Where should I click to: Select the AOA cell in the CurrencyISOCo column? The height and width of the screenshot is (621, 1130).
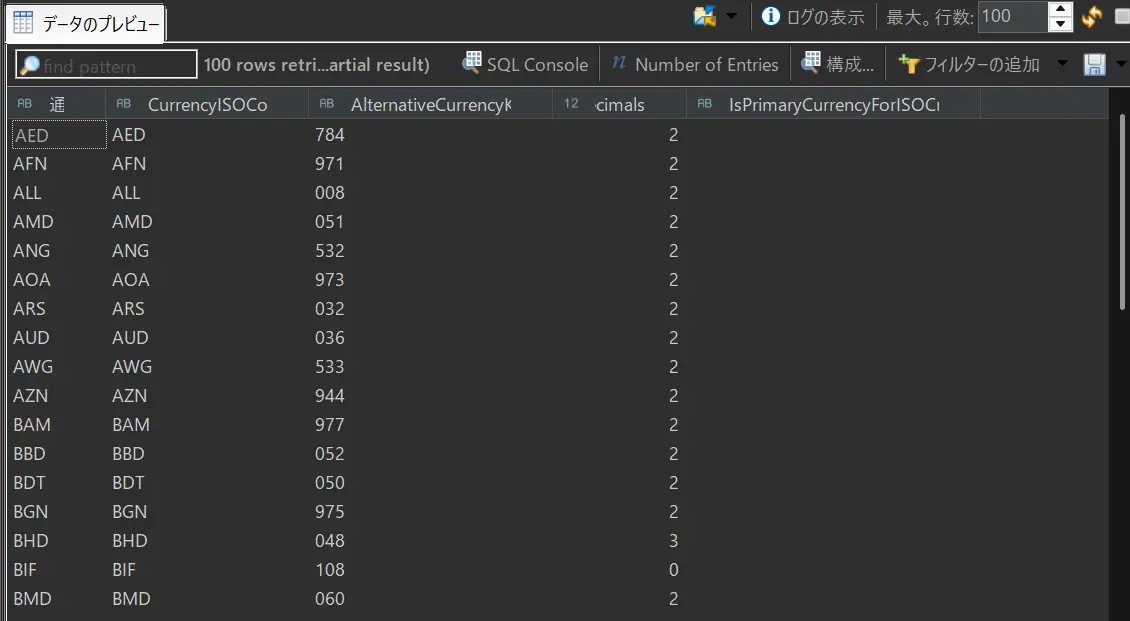click(x=130, y=280)
